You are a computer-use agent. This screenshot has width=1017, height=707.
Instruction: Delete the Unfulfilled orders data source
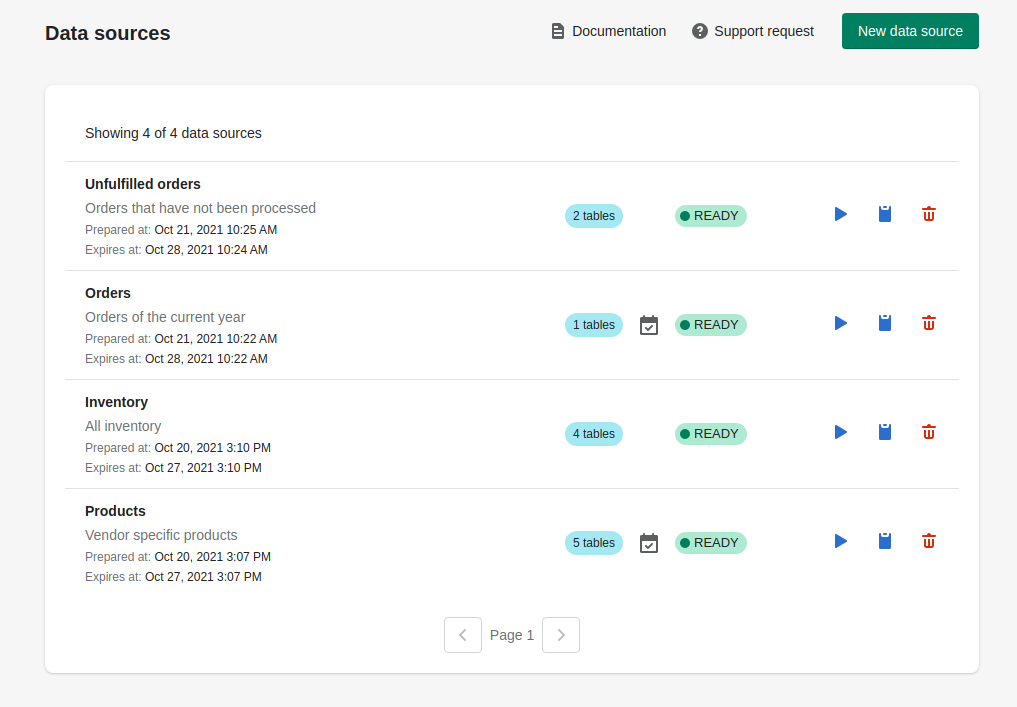[x=928, y=214]
